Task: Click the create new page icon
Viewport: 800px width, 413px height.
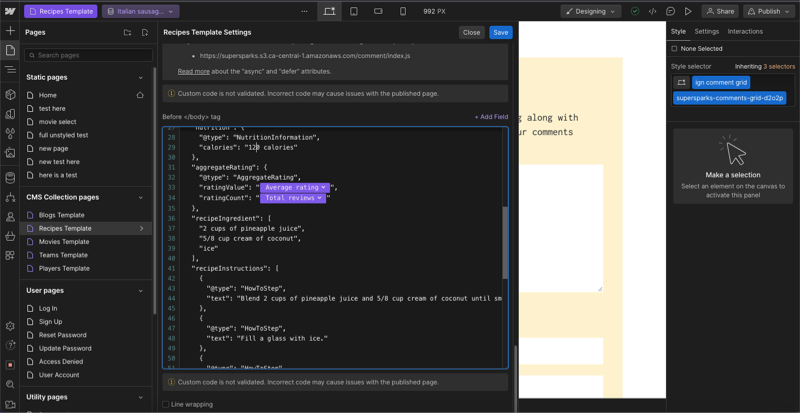Action: click(x=145, y=32)
